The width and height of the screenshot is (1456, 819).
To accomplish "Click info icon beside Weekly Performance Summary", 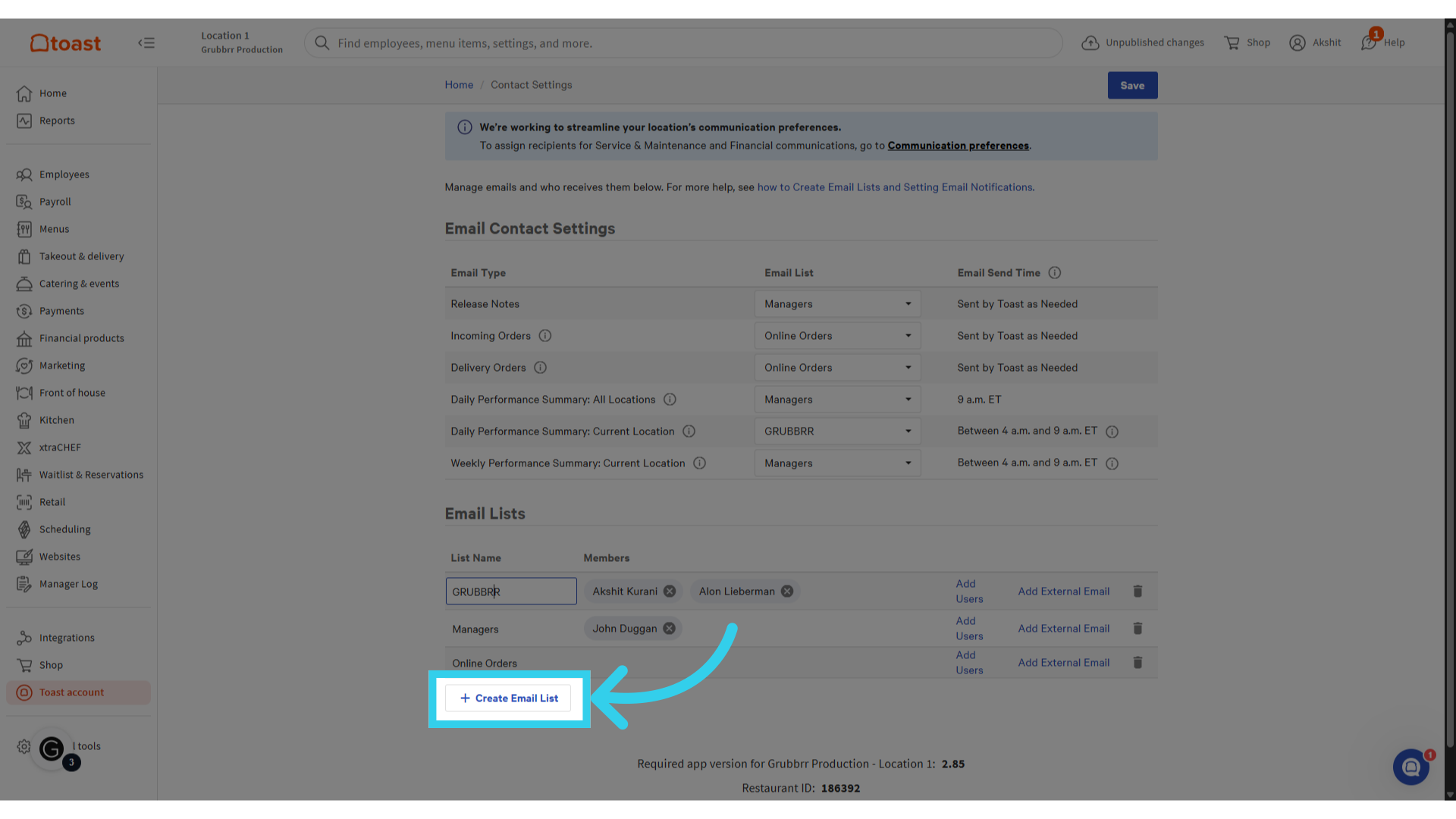I will (x=699, y=463).
